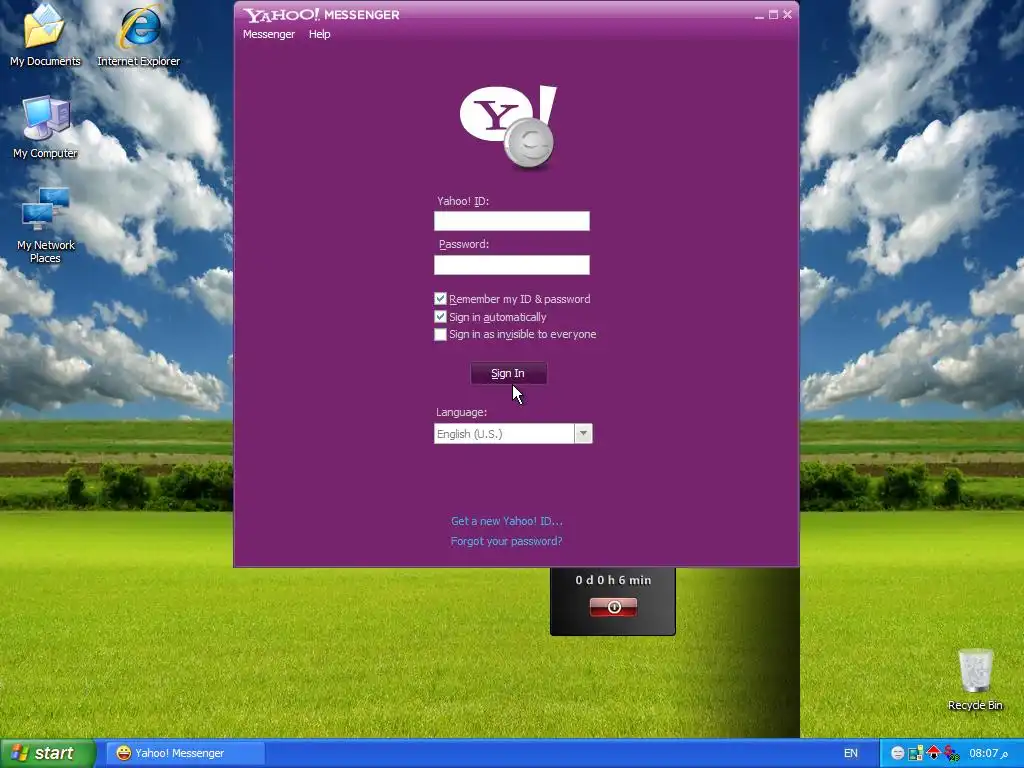
Task: Open the Messenger menu
Action: (269, 34)
